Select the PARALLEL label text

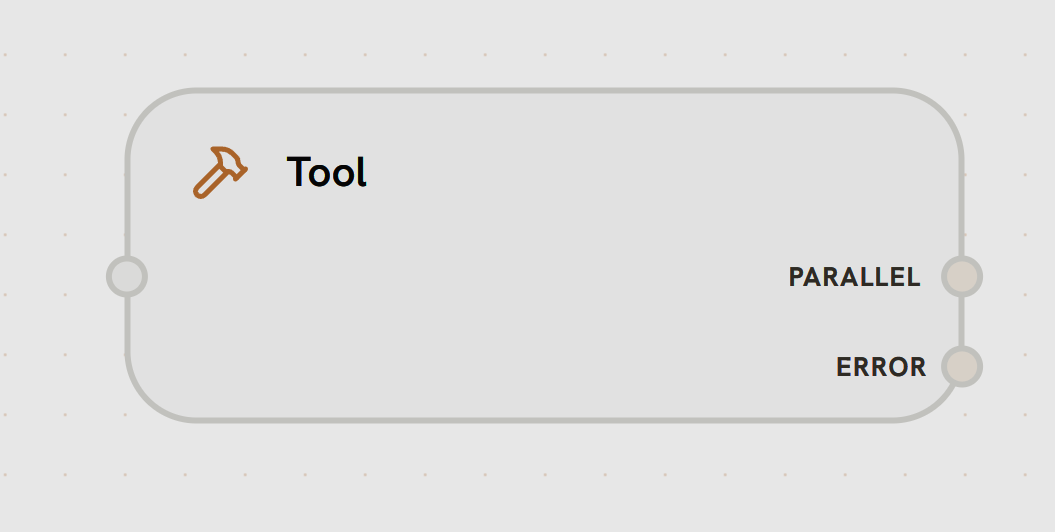click(854, 277)
